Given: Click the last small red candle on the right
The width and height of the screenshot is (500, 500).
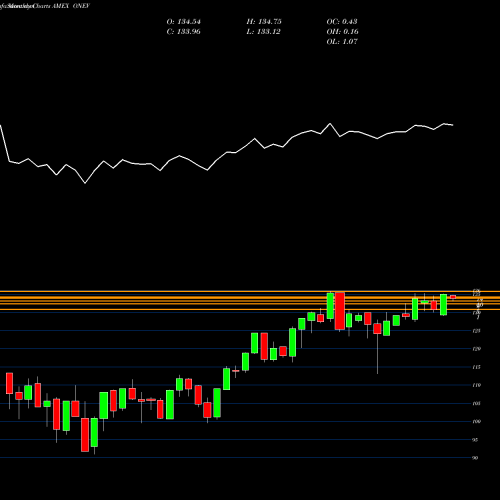Looking at the screenshot, I should [453, 297].
